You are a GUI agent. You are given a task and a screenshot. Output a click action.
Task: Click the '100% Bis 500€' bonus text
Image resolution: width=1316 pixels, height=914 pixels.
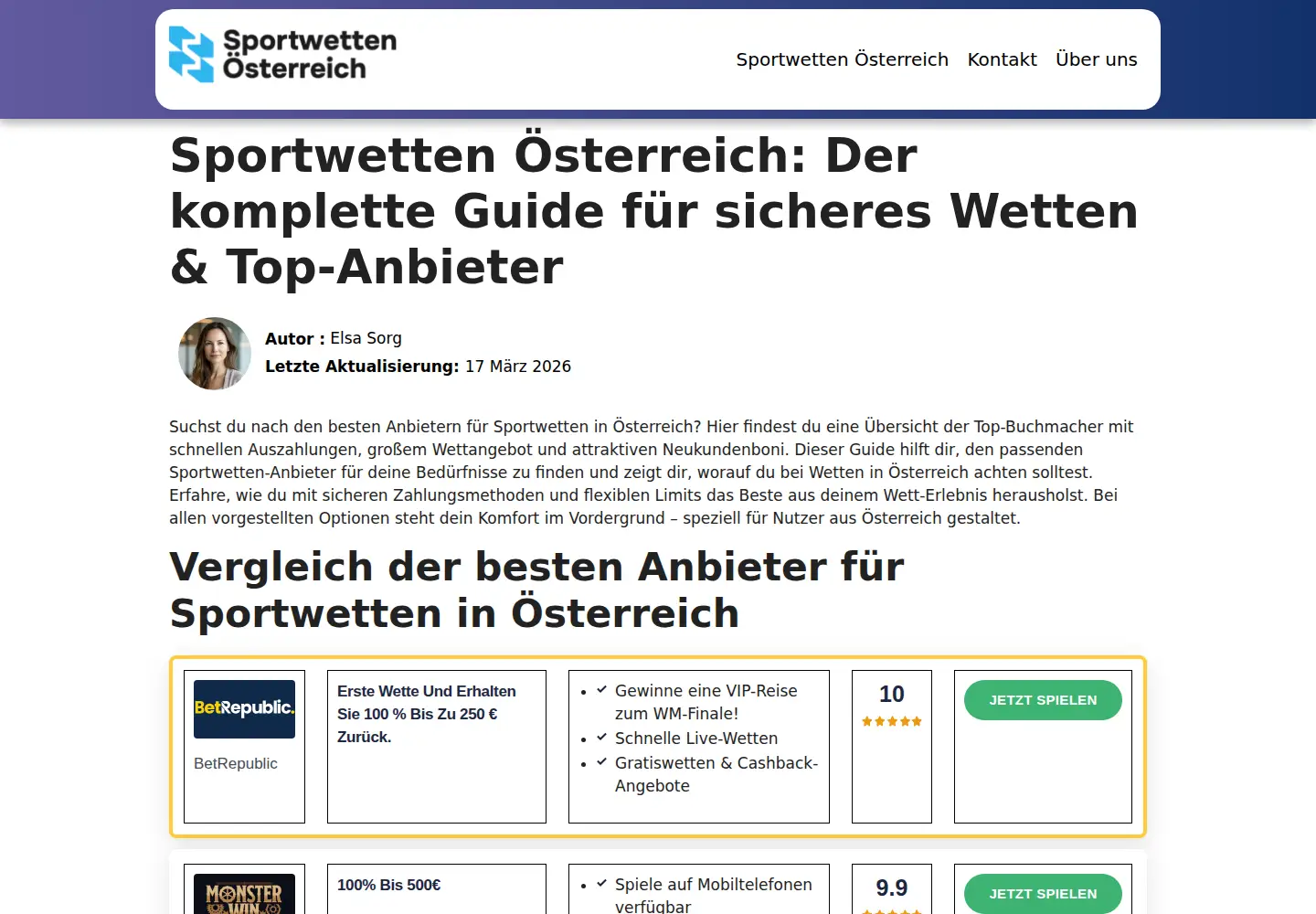[389, 885]
